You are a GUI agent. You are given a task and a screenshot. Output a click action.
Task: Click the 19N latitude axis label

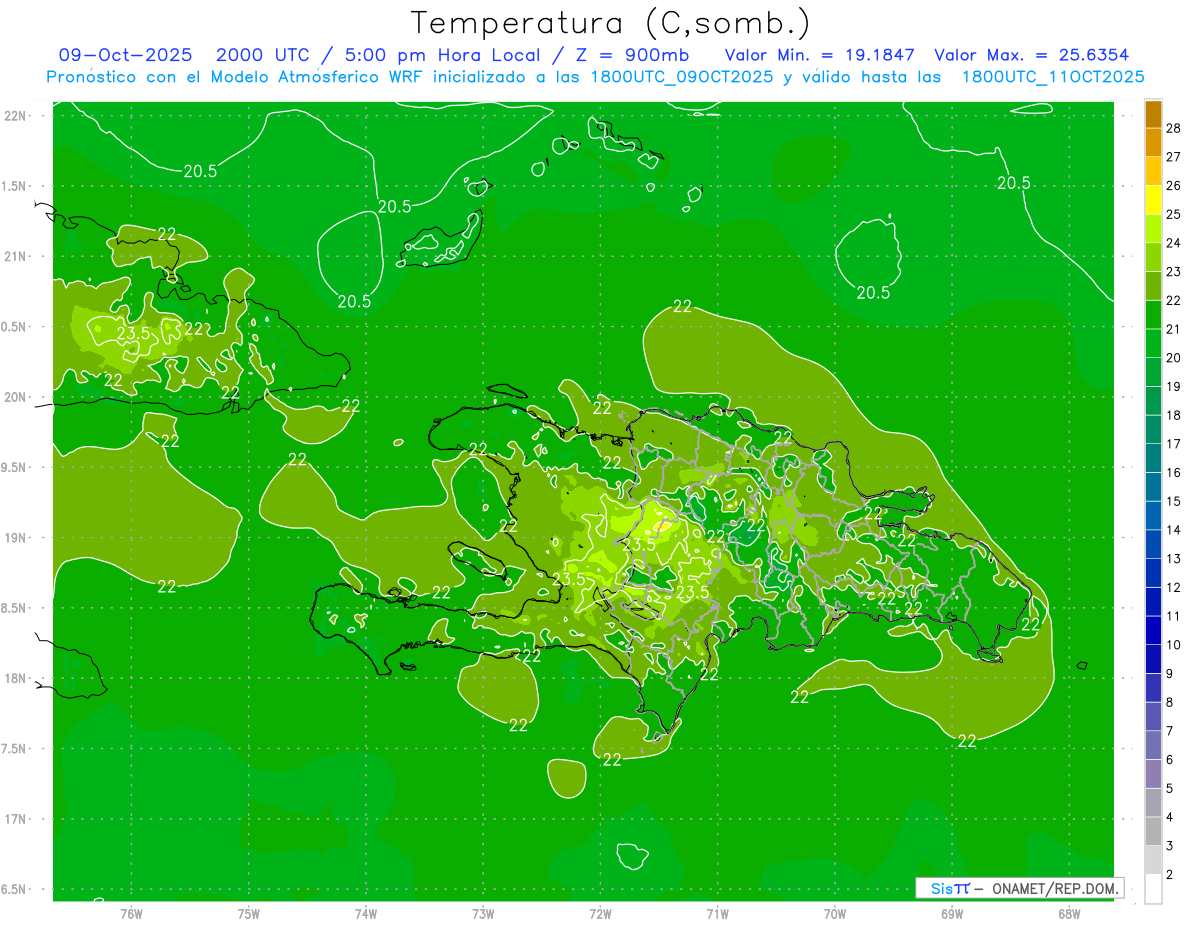pos(15,537)
